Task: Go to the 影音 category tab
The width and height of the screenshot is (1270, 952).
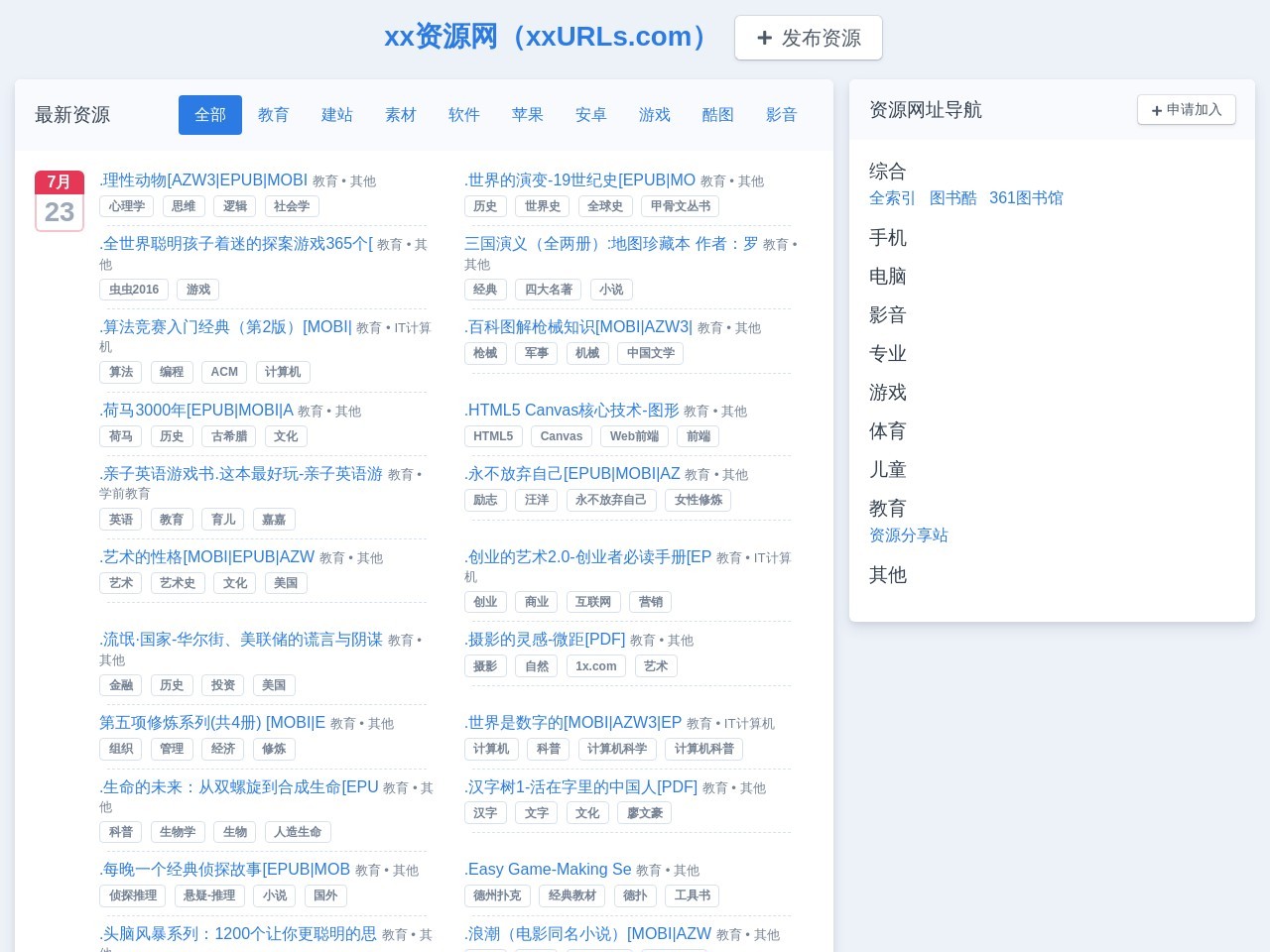Action: [x=782, y=115]
